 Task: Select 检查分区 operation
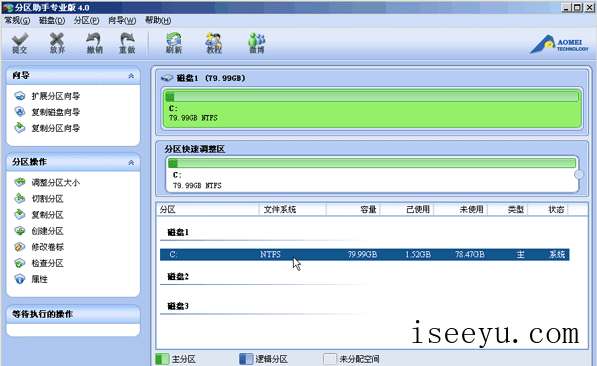coord(47,263)
